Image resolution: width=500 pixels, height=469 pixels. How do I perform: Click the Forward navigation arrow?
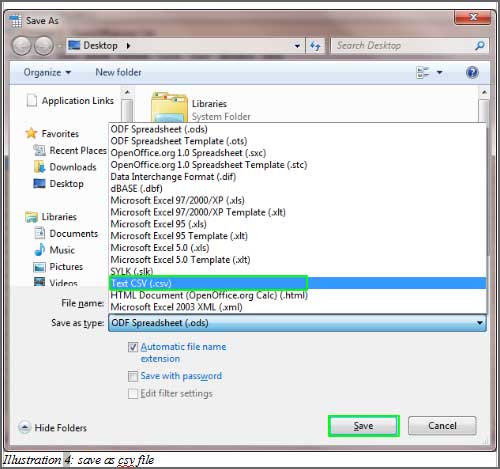coord(44,46)
